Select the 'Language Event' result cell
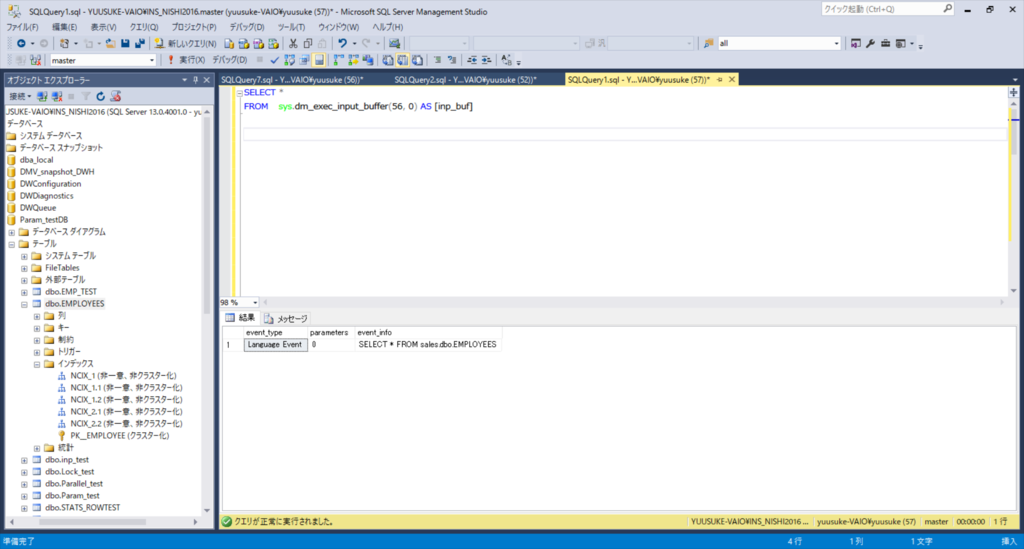Image resolution: width=1024 pixels, height=549 pixels. (275, 345)
